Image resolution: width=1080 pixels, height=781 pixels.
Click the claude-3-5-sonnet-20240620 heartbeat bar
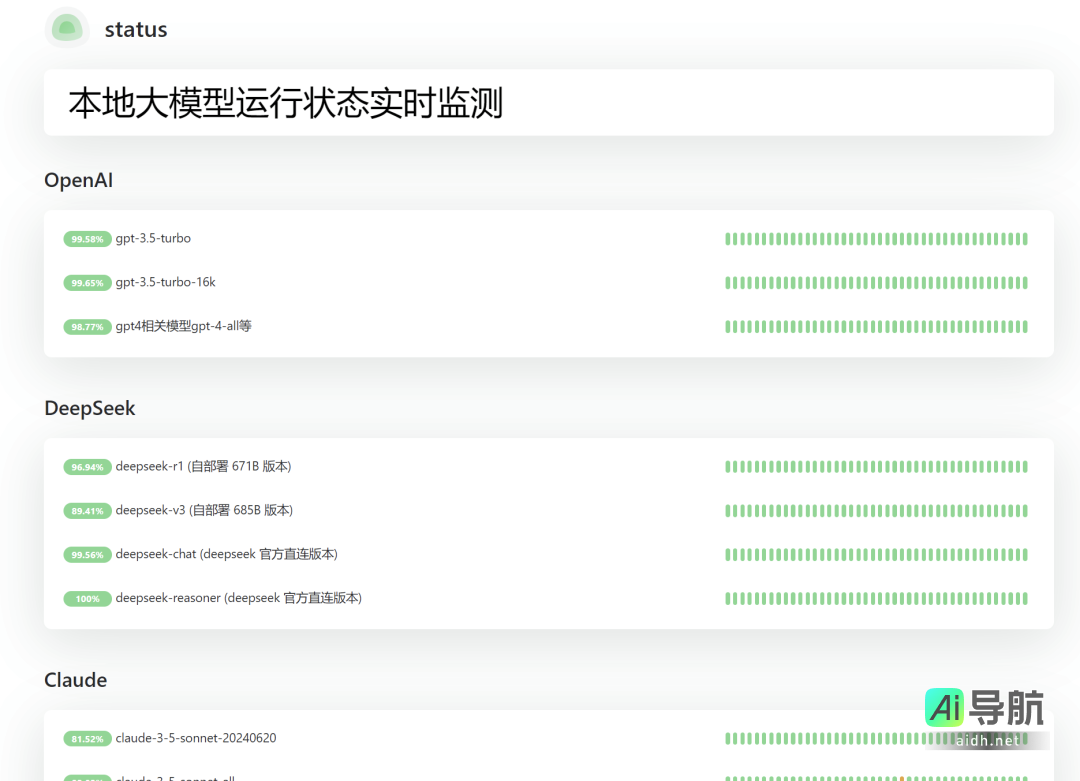876,739
